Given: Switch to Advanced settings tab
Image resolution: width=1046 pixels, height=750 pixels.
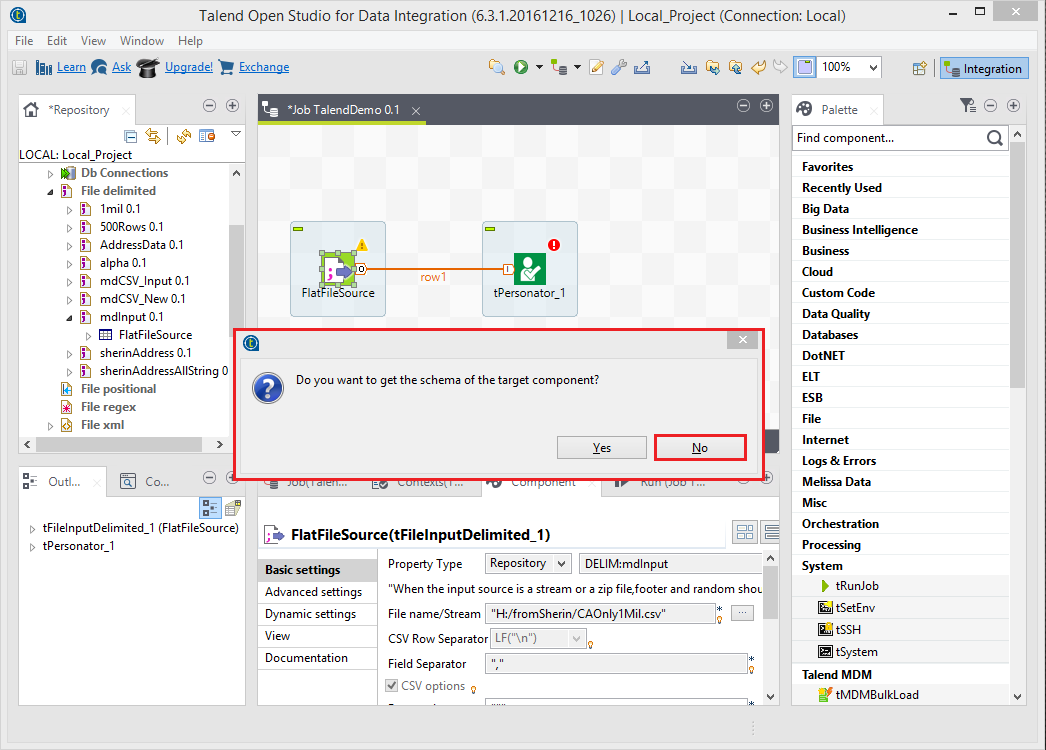Looking at the screenshot, I should pyautogui.click(x=313, y=592).
